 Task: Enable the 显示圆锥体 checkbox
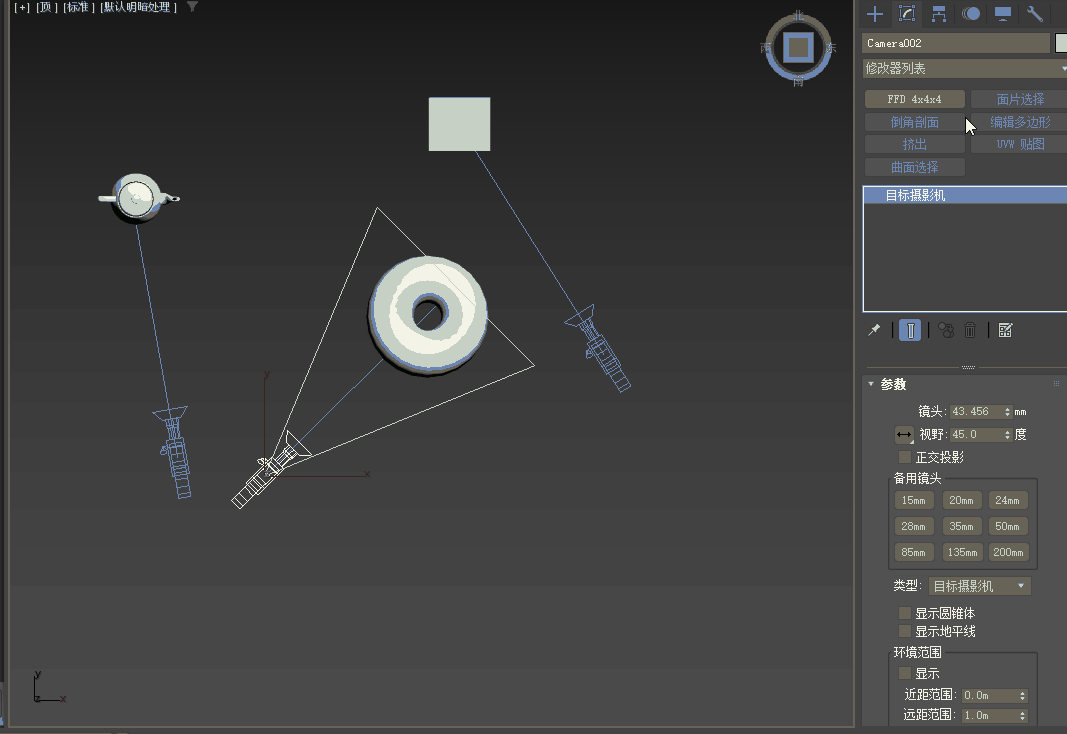click(904, 613)
